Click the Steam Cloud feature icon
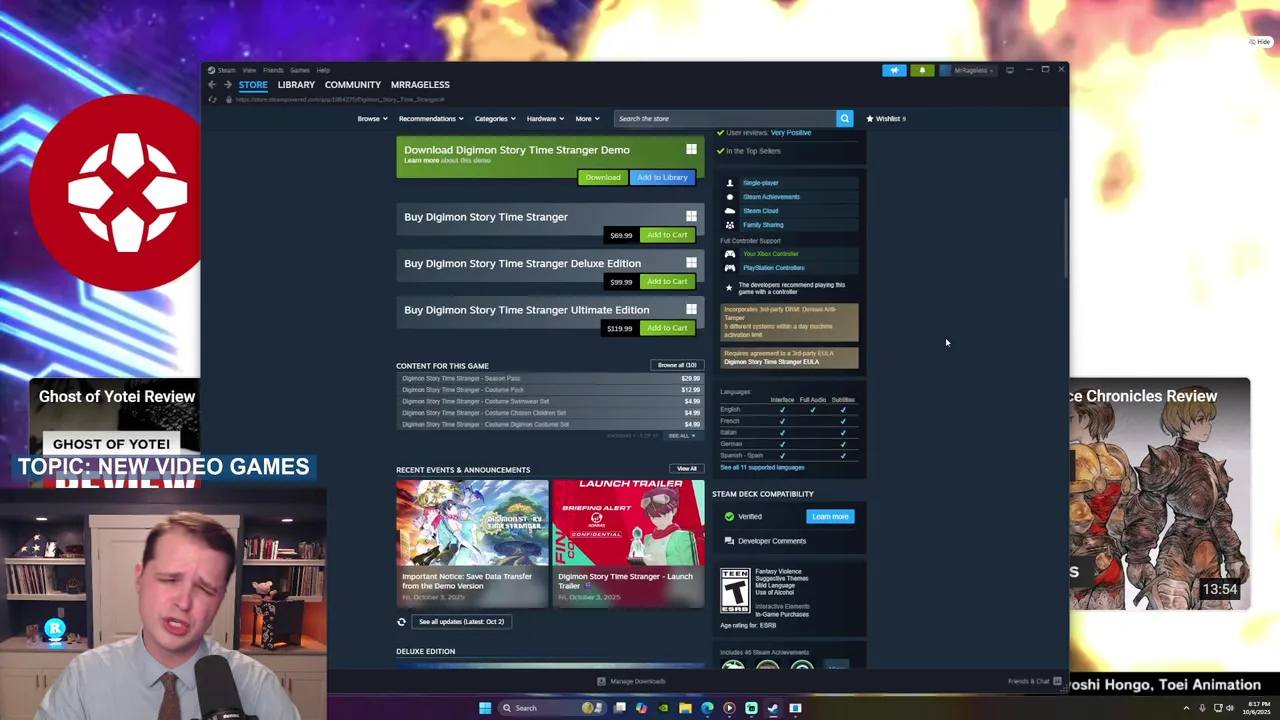1280x720 pixels. tap(729, 211)
